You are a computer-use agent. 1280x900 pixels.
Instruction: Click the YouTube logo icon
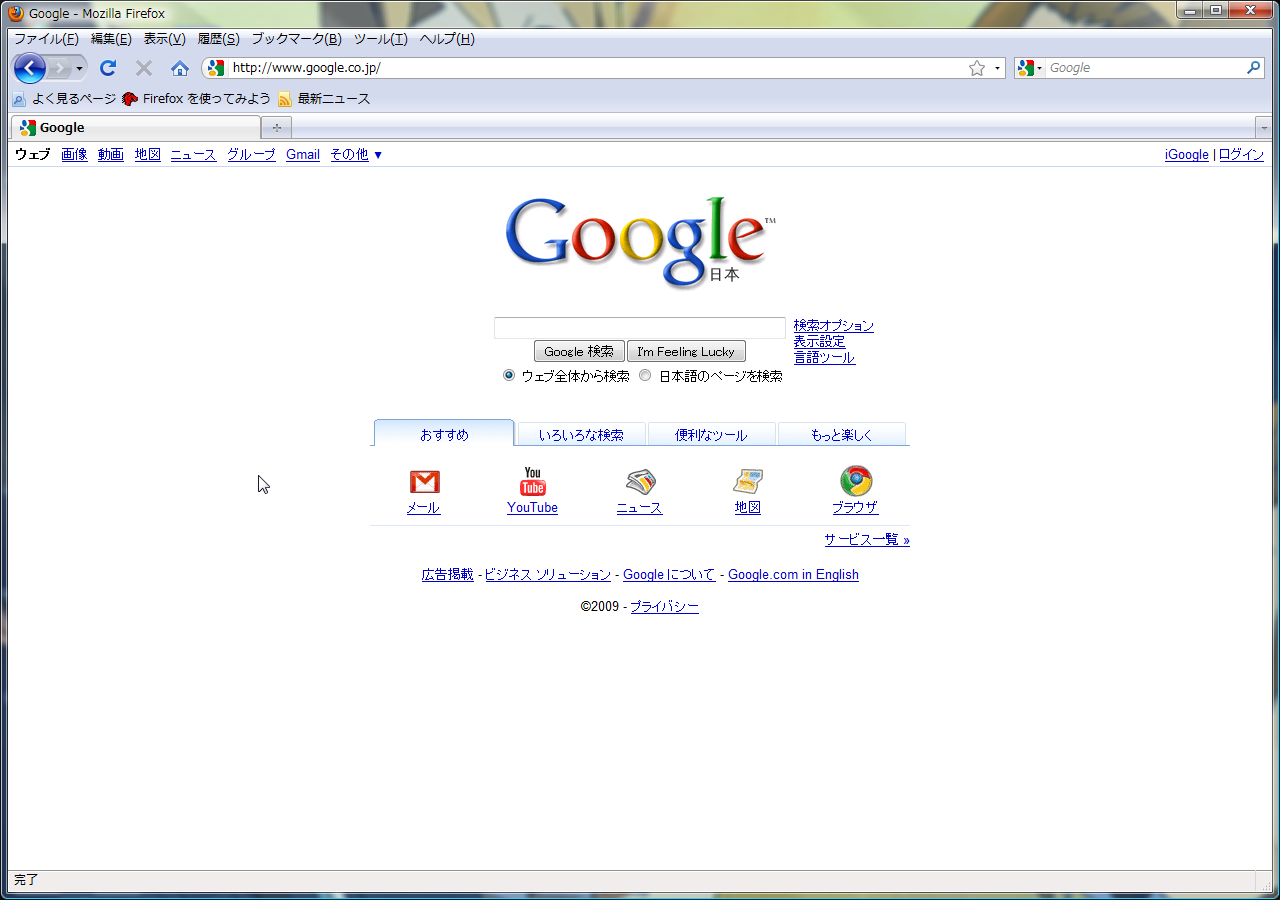[x=533, y=481]
